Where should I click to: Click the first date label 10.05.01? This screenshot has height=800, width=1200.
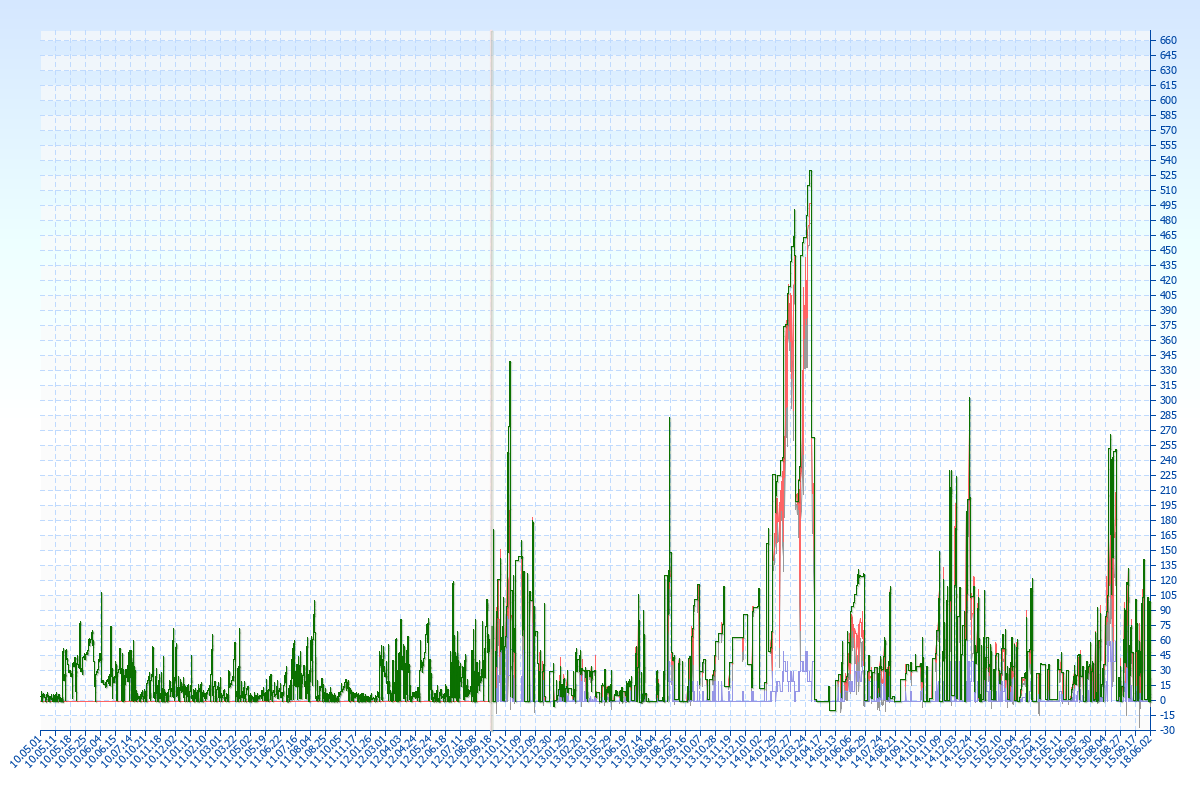click(x=27, y=752)
